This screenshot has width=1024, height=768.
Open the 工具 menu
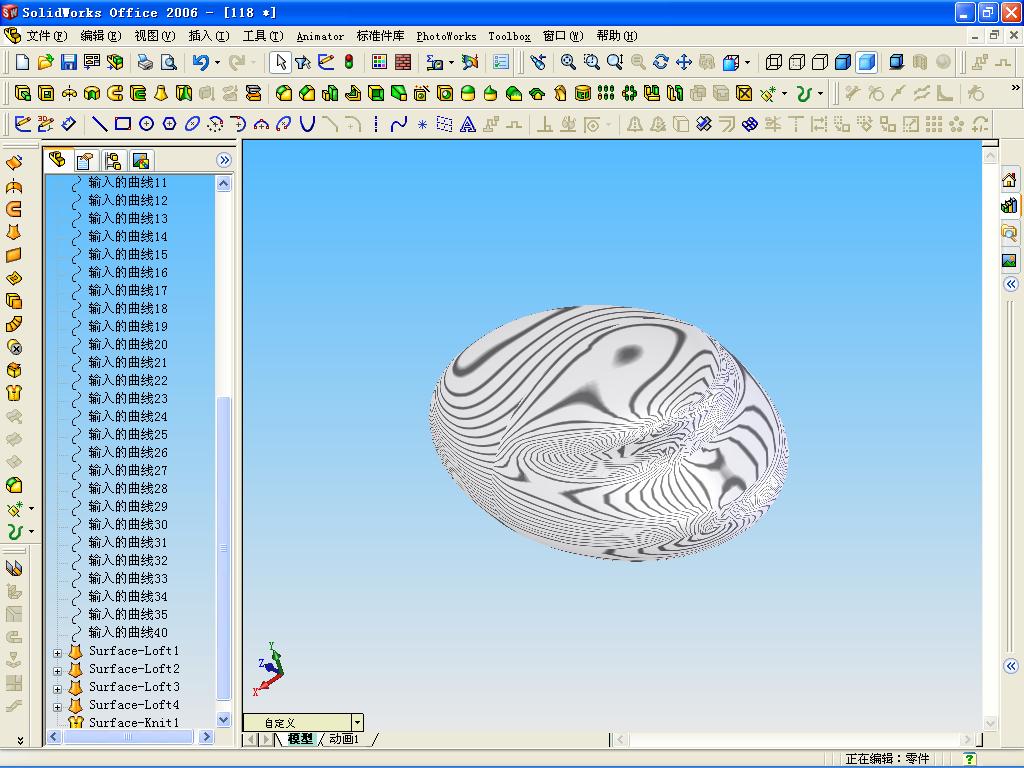[263, 36]
